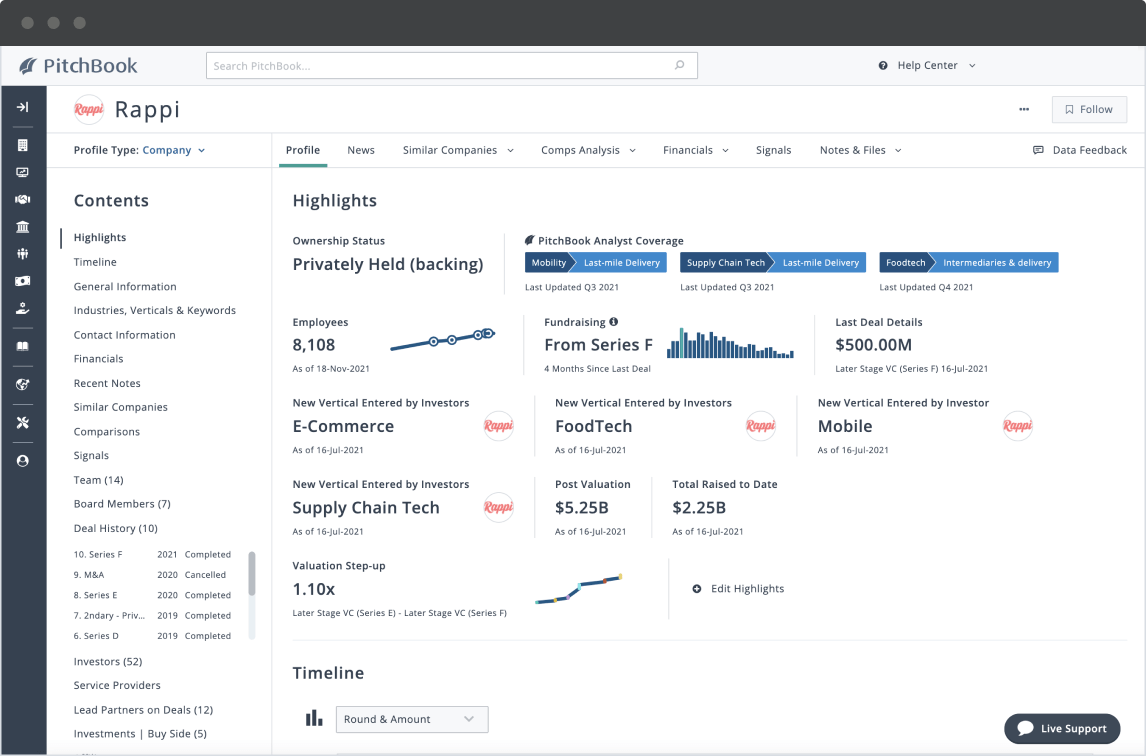Image resolution: width=1146 pixels, height=756 pixels.
Task: Open the monitor chart icon in the sidebar
Action: [23, 172]
